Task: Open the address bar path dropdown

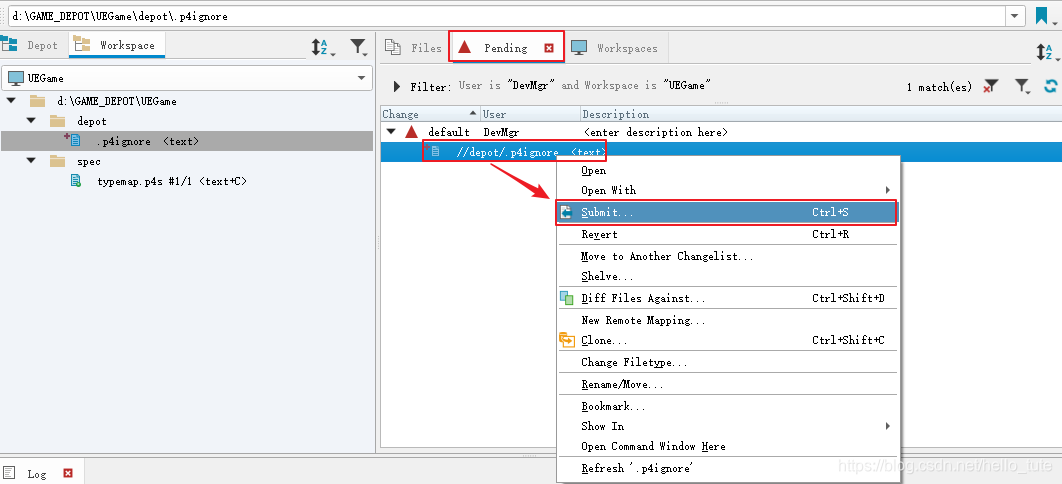Action: click(x=1015, y=16)
